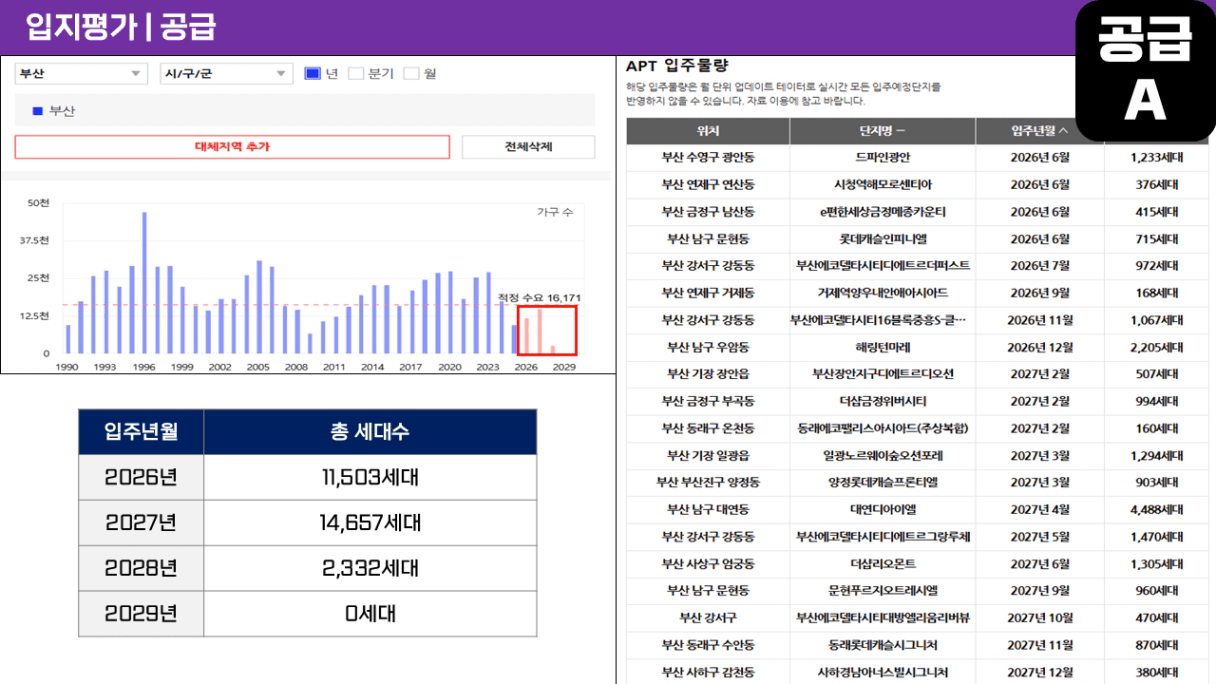Click the 부산 수영구 광안동 location cell
Viewport: 1216px width, 684px height.
[x=708, y=158]
